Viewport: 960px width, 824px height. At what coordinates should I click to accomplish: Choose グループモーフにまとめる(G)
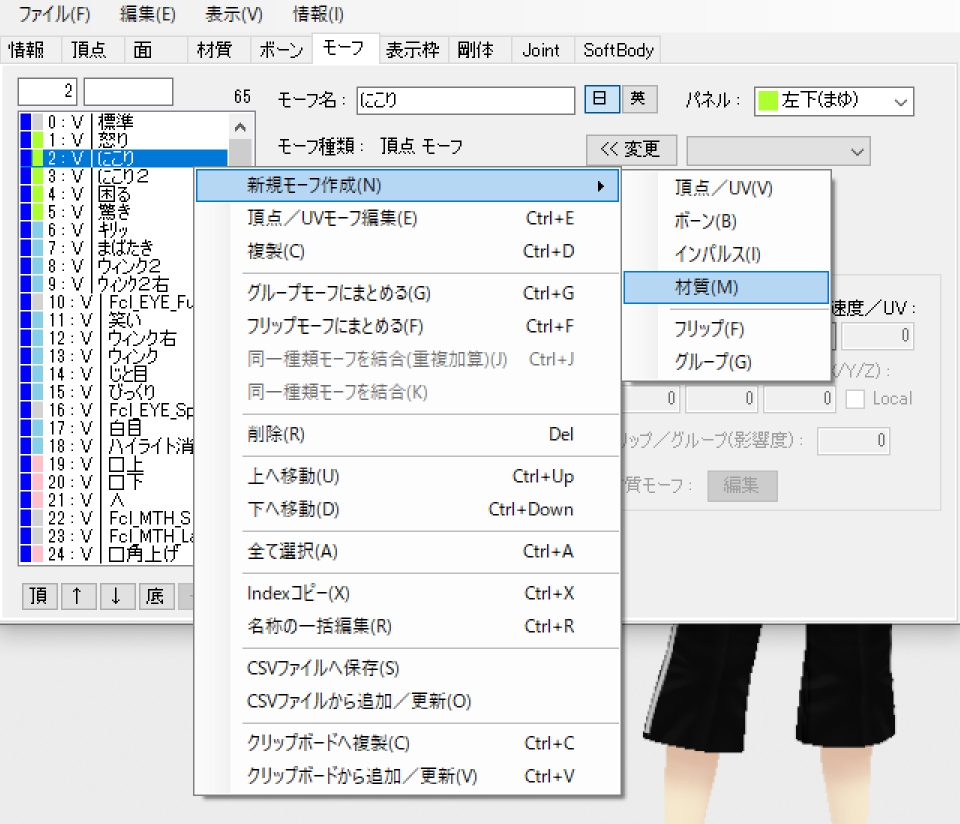407,293
